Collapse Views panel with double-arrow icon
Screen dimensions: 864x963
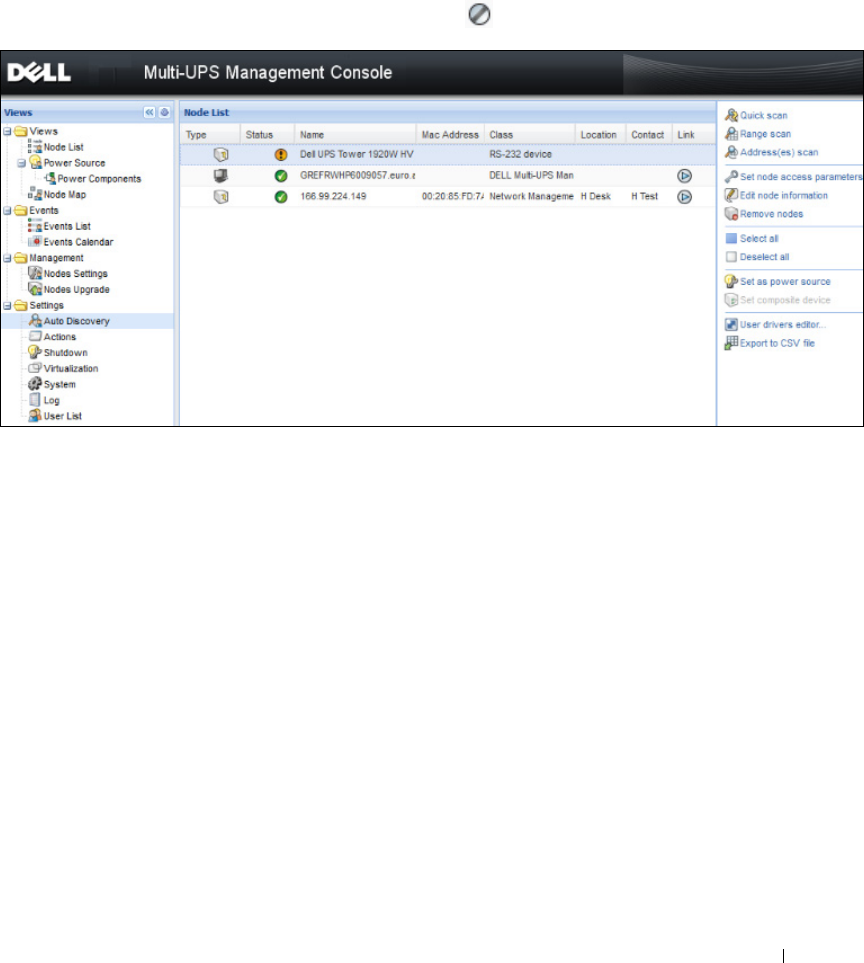pyautogui.click(x=149, y=112)
